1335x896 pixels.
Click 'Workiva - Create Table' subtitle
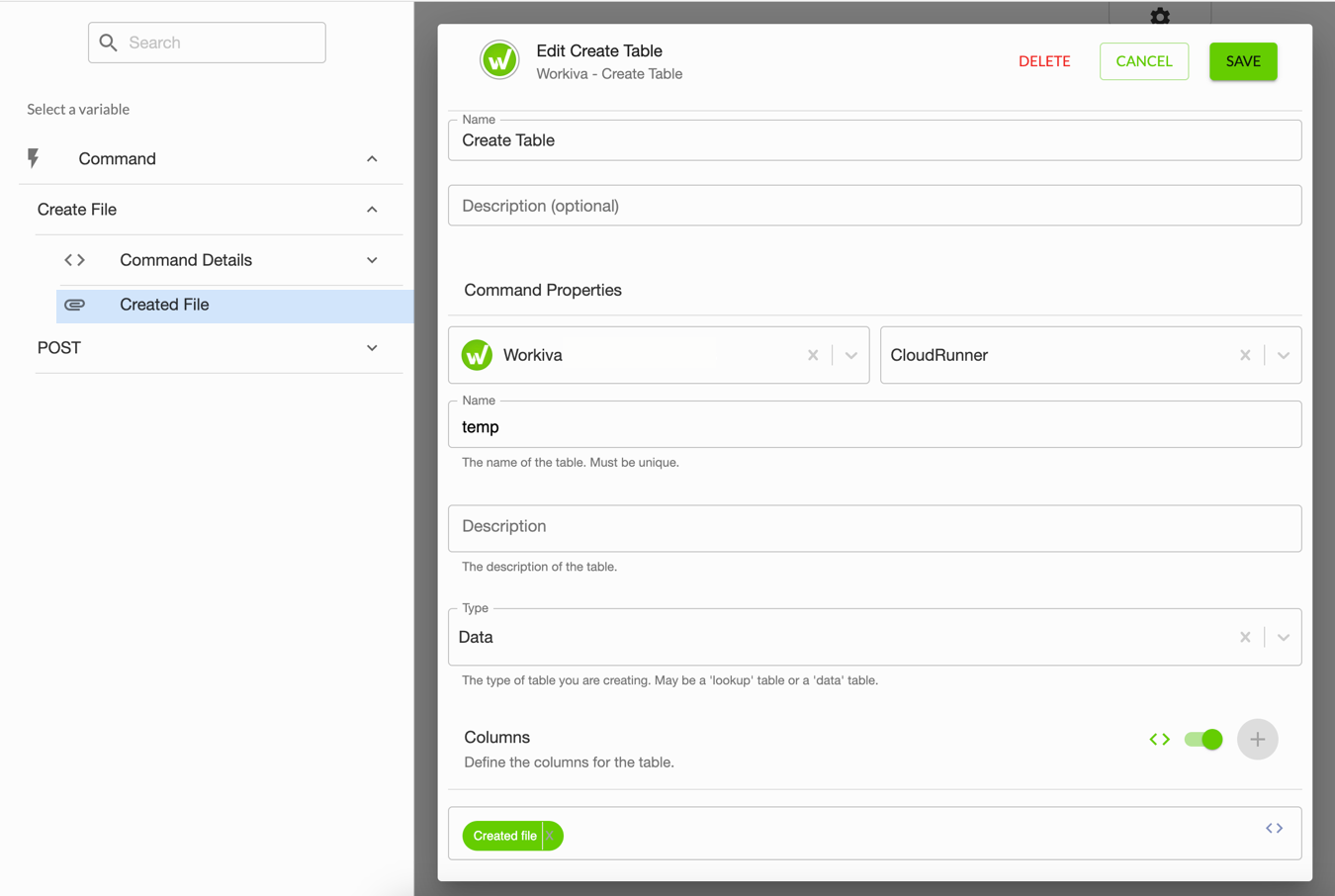click(609, 74)
